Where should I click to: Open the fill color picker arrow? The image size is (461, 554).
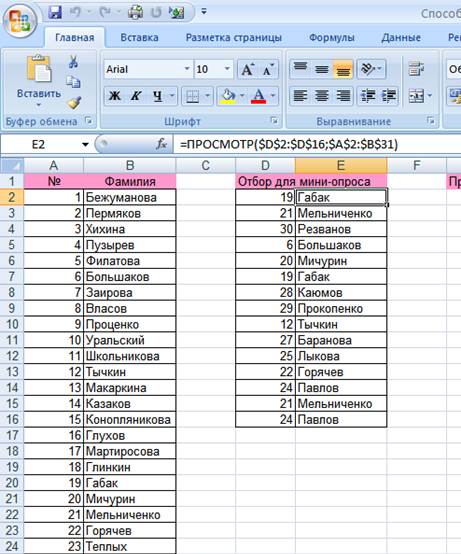pyautogui.click(x=242, y=96)
